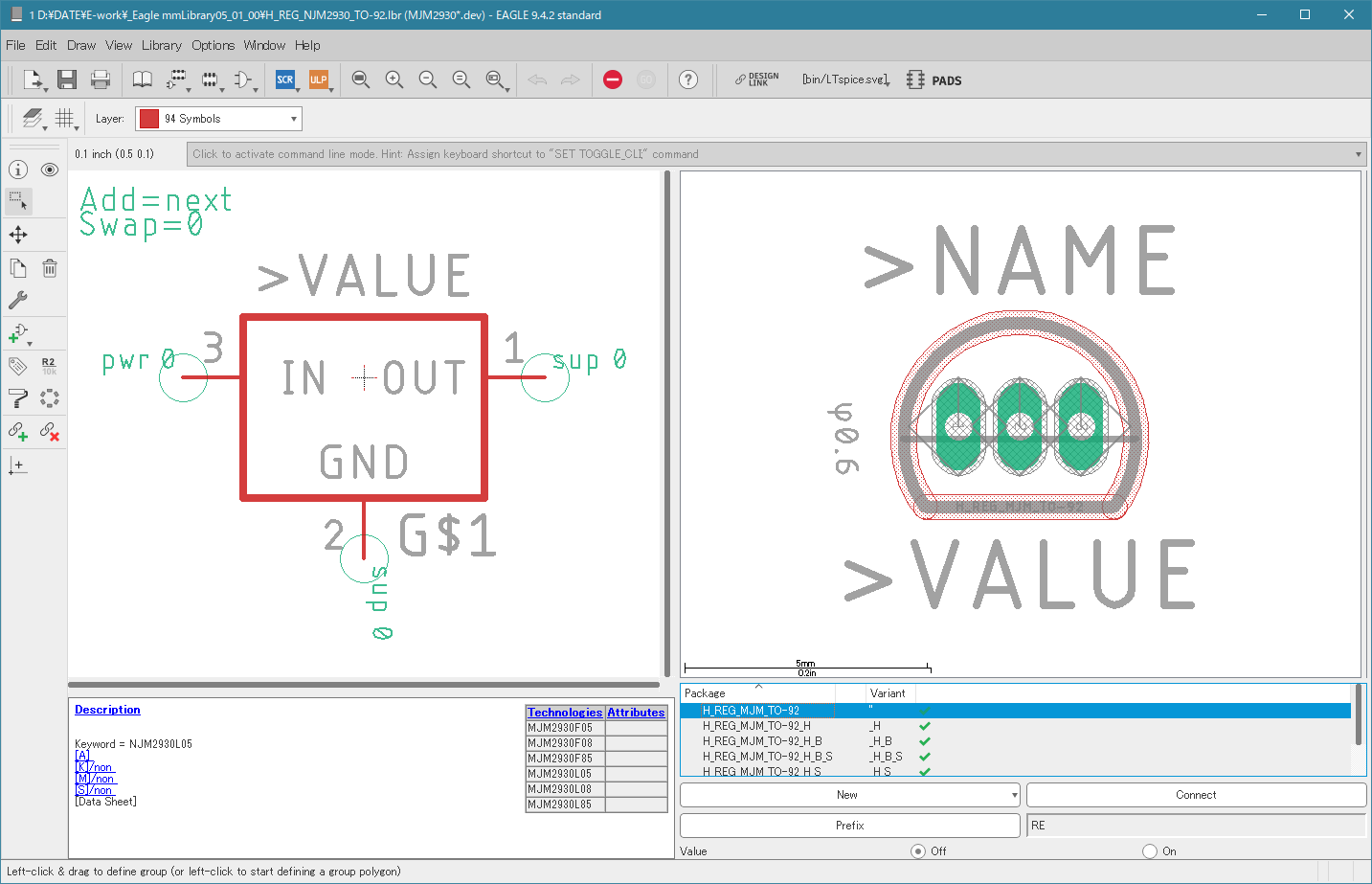Click the Connect button
Viewport: 1372px width, 884px height.
click(x=1196, y=795)
